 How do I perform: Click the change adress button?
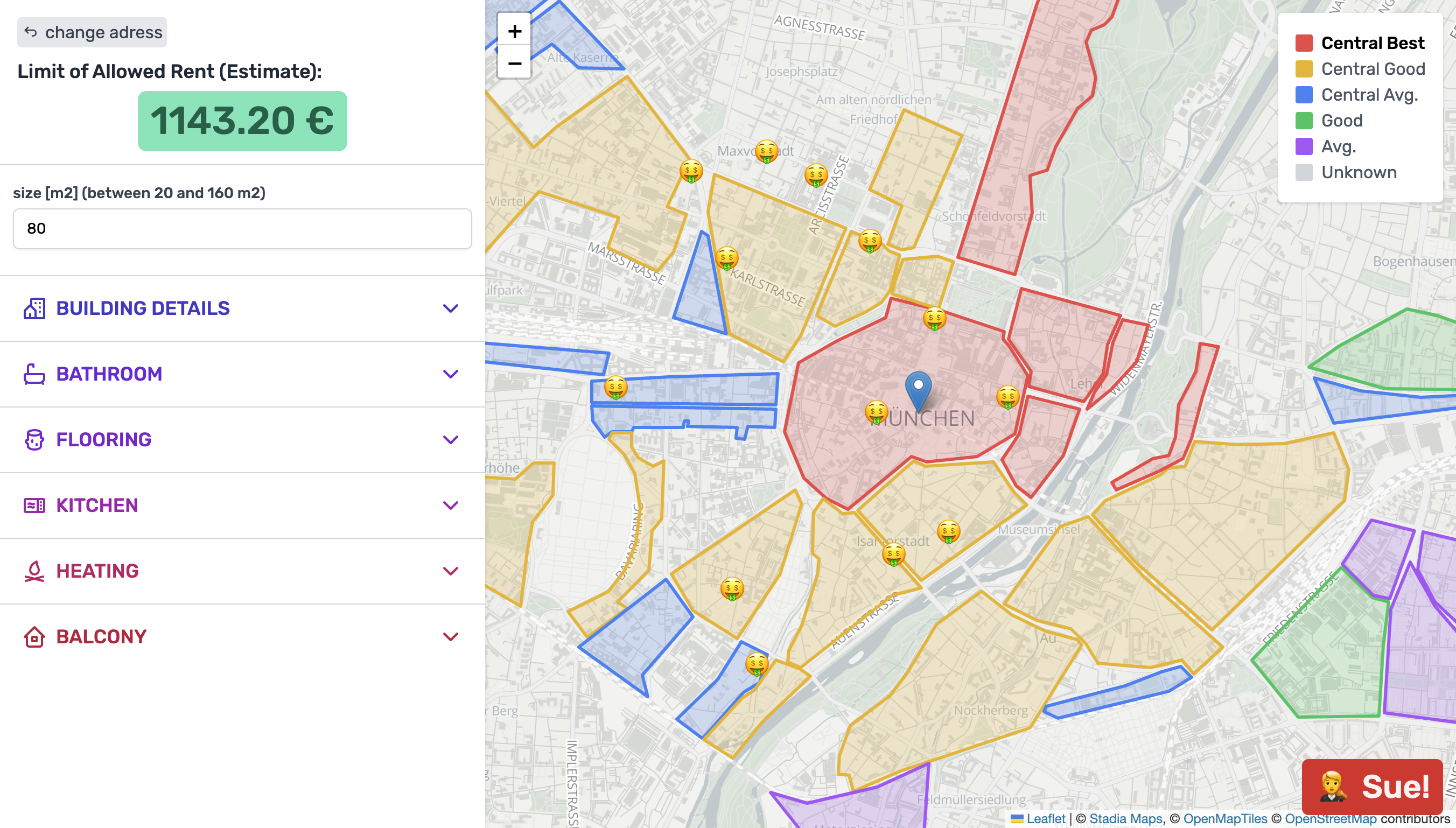[92, 32]
